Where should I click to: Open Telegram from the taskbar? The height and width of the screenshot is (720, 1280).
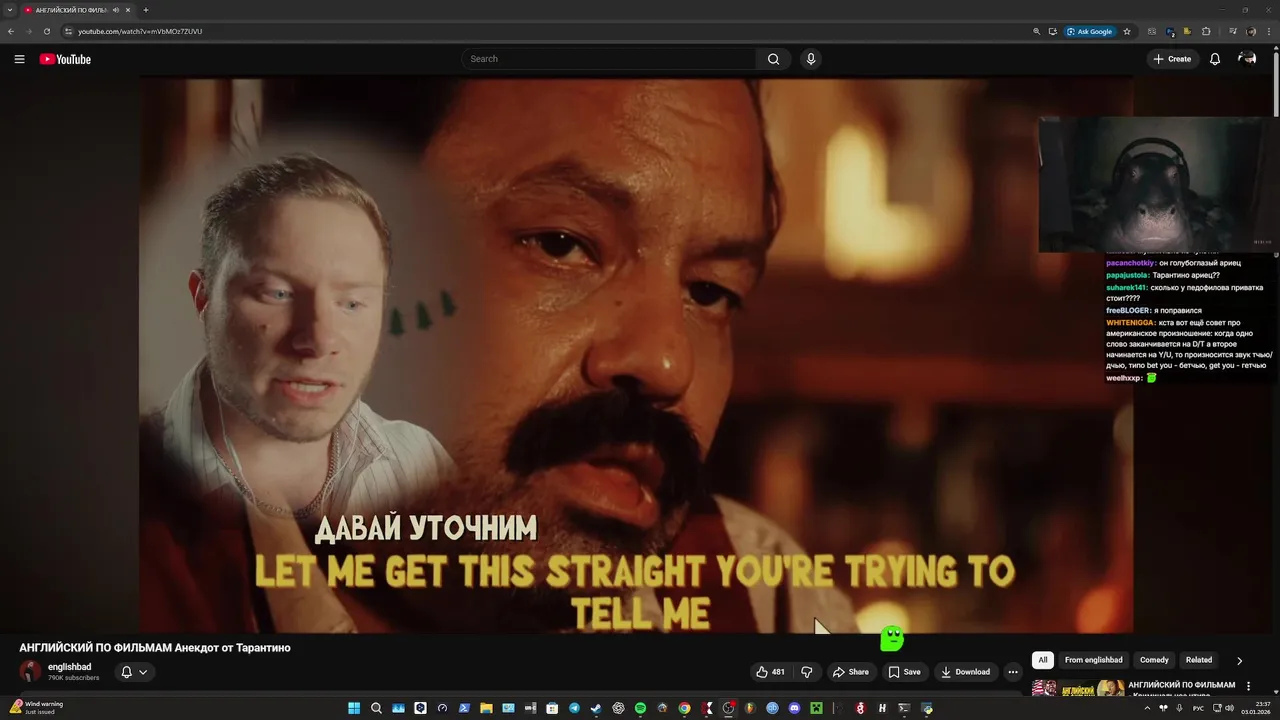point(574,708)
